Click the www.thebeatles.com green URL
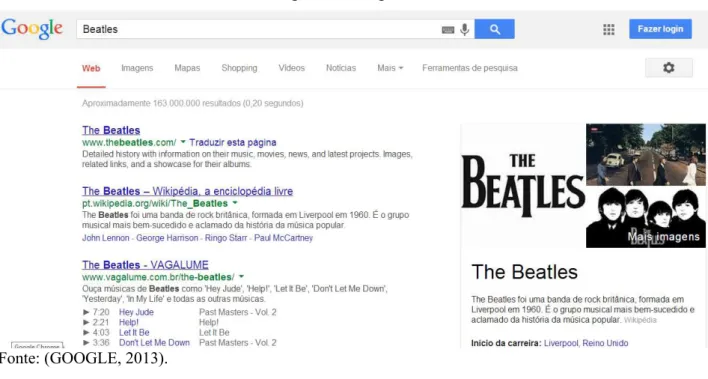This screenshot has height=379, width=708. (x=129, y=142)
